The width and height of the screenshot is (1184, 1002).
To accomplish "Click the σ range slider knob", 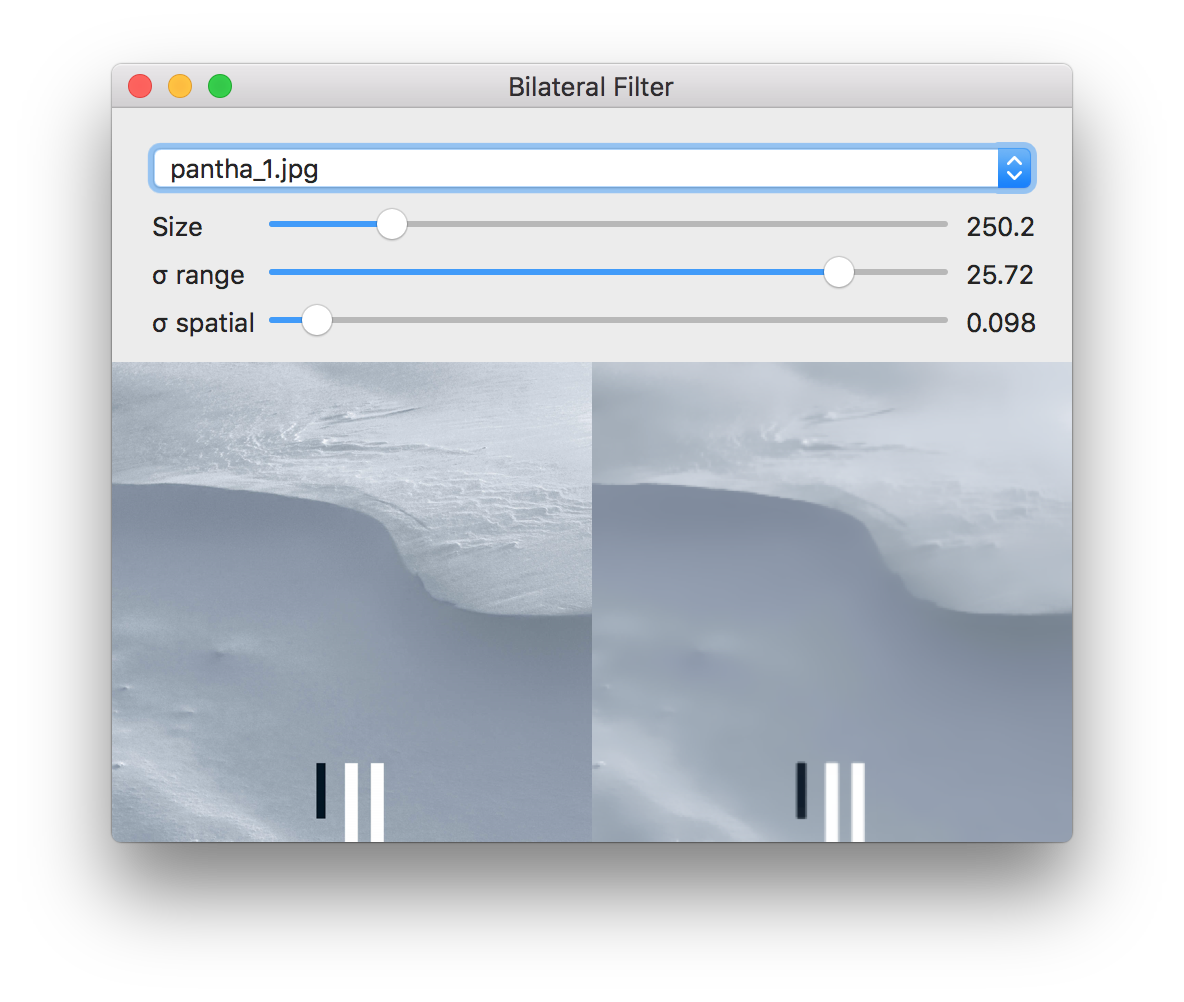I will click(838, 272).
